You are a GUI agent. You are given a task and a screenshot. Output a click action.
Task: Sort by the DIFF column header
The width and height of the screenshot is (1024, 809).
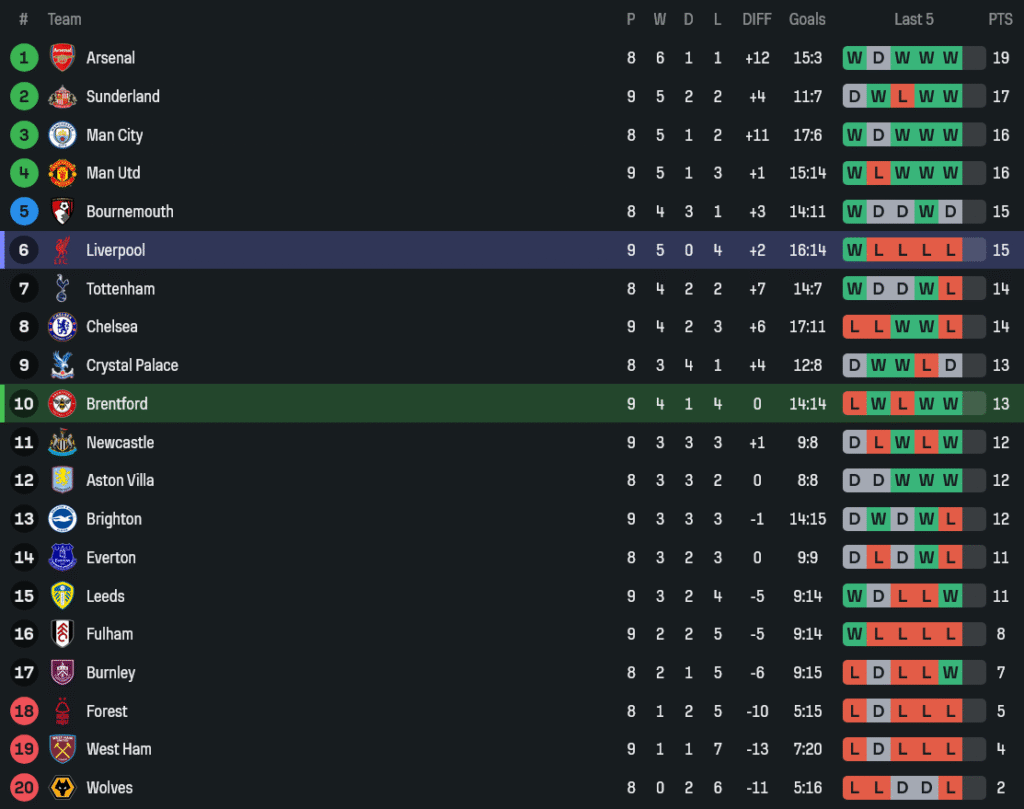tap(757, 19)
